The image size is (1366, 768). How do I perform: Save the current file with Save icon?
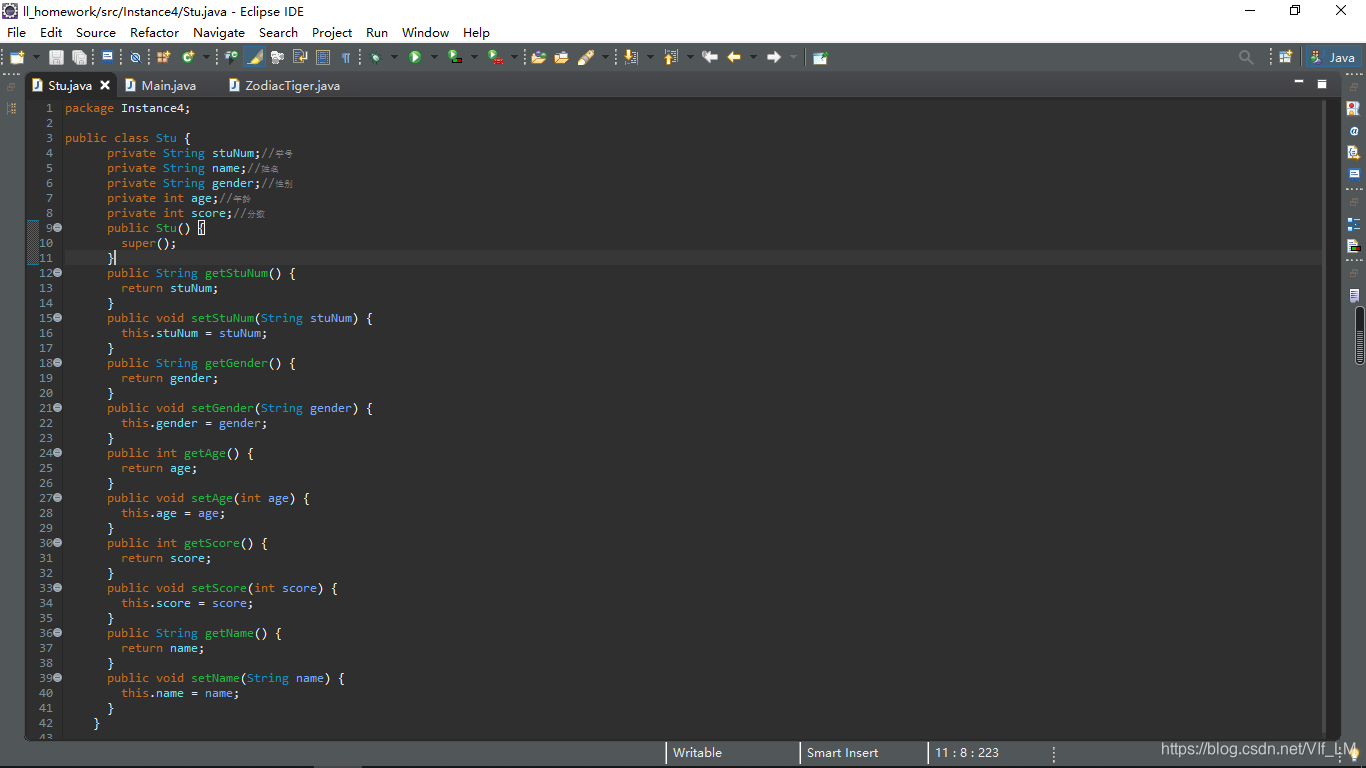pos(56,57)
